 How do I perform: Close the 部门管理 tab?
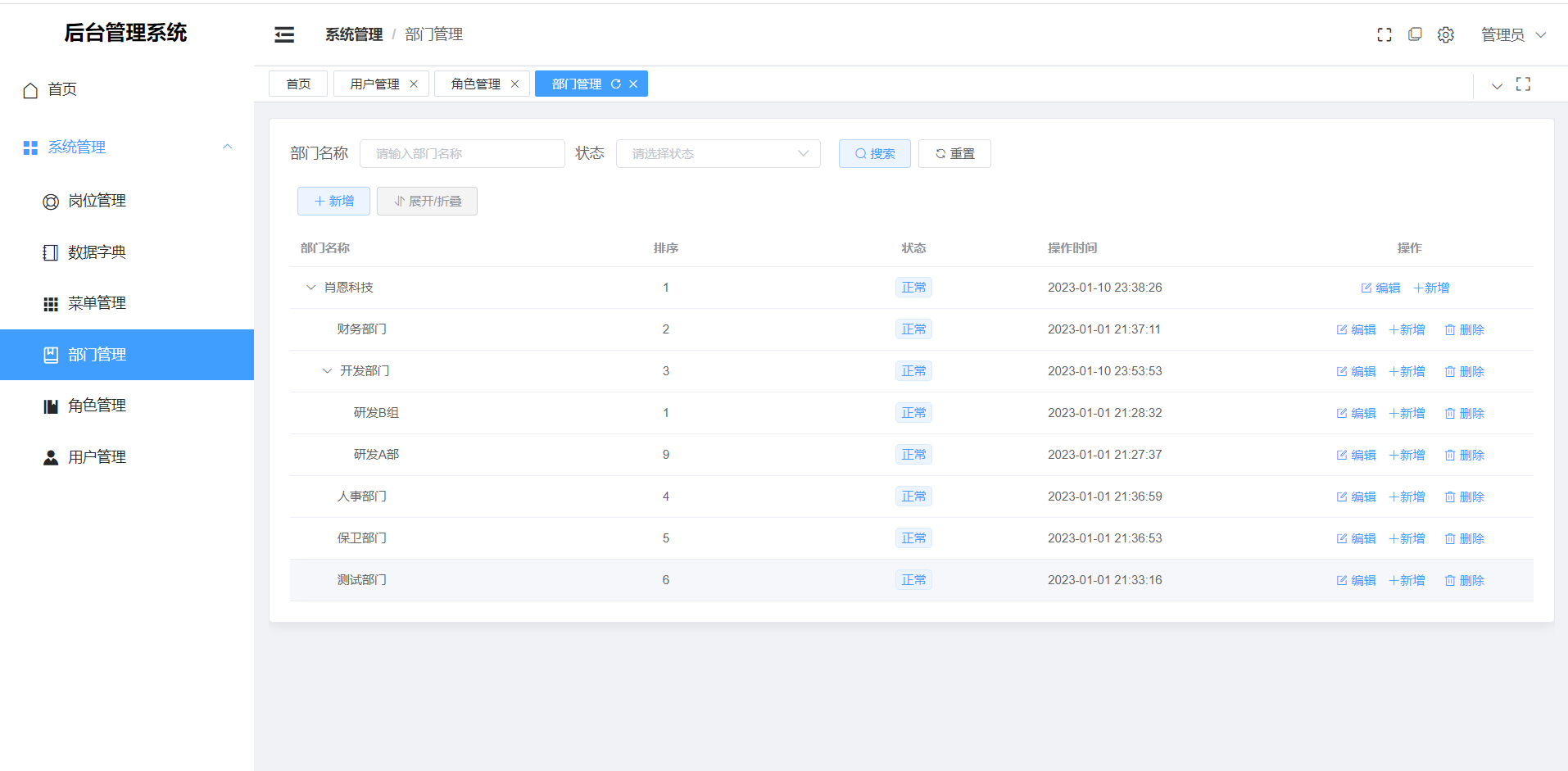coord(633,84)
